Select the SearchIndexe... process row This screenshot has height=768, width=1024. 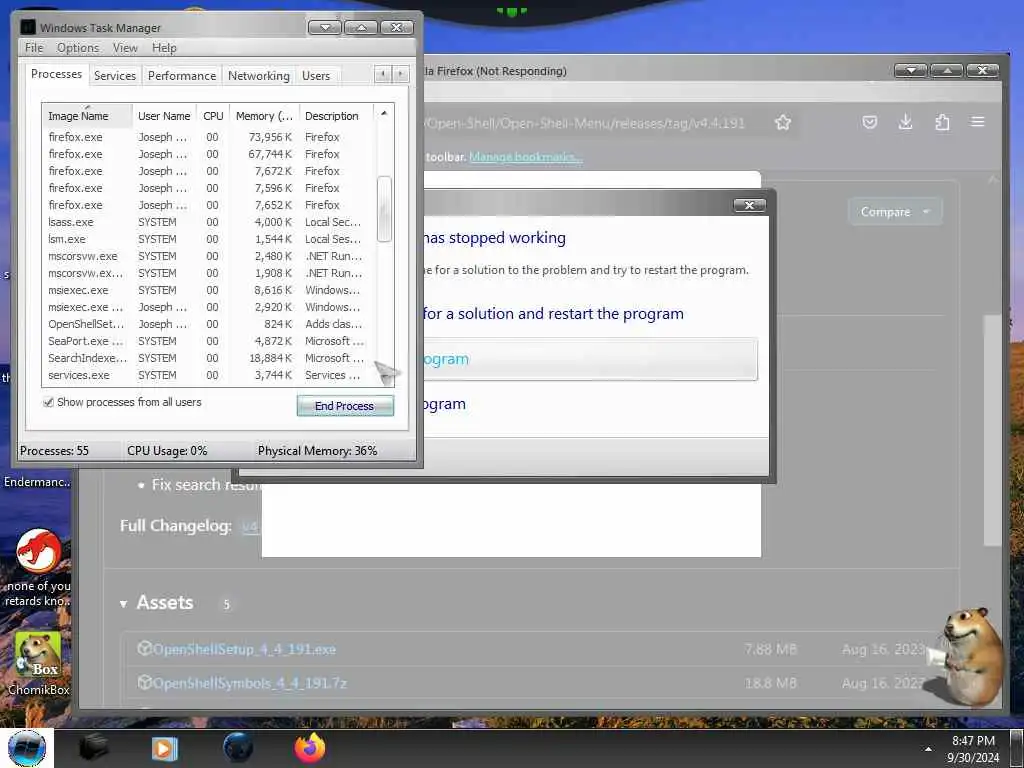click(x=209, y=358)
